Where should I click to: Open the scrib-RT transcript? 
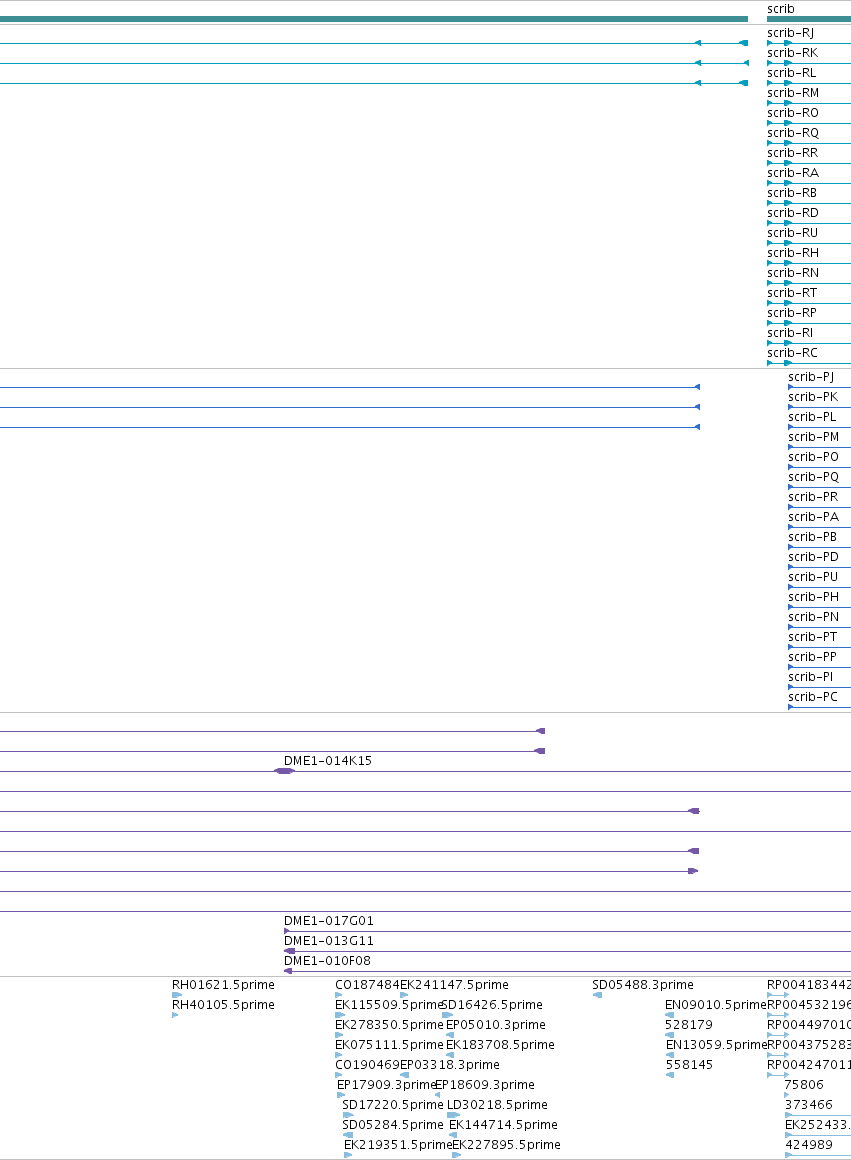point(793,292)
